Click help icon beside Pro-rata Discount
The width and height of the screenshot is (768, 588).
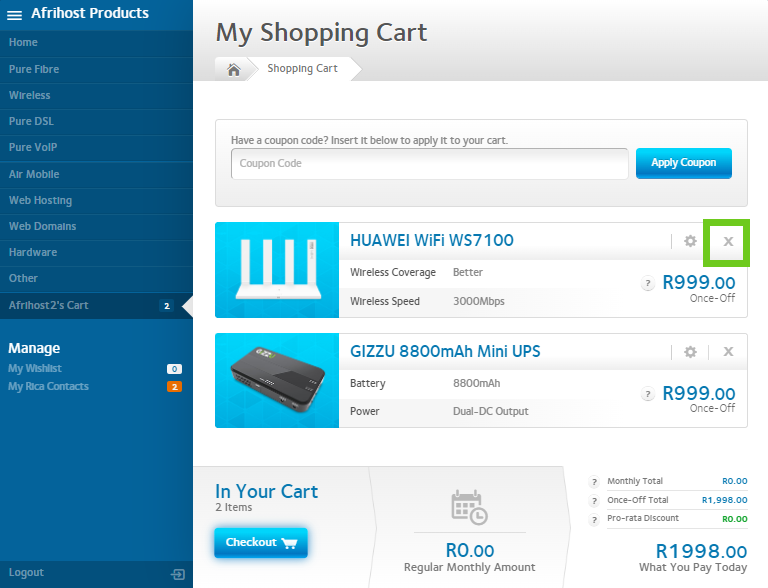595,519
